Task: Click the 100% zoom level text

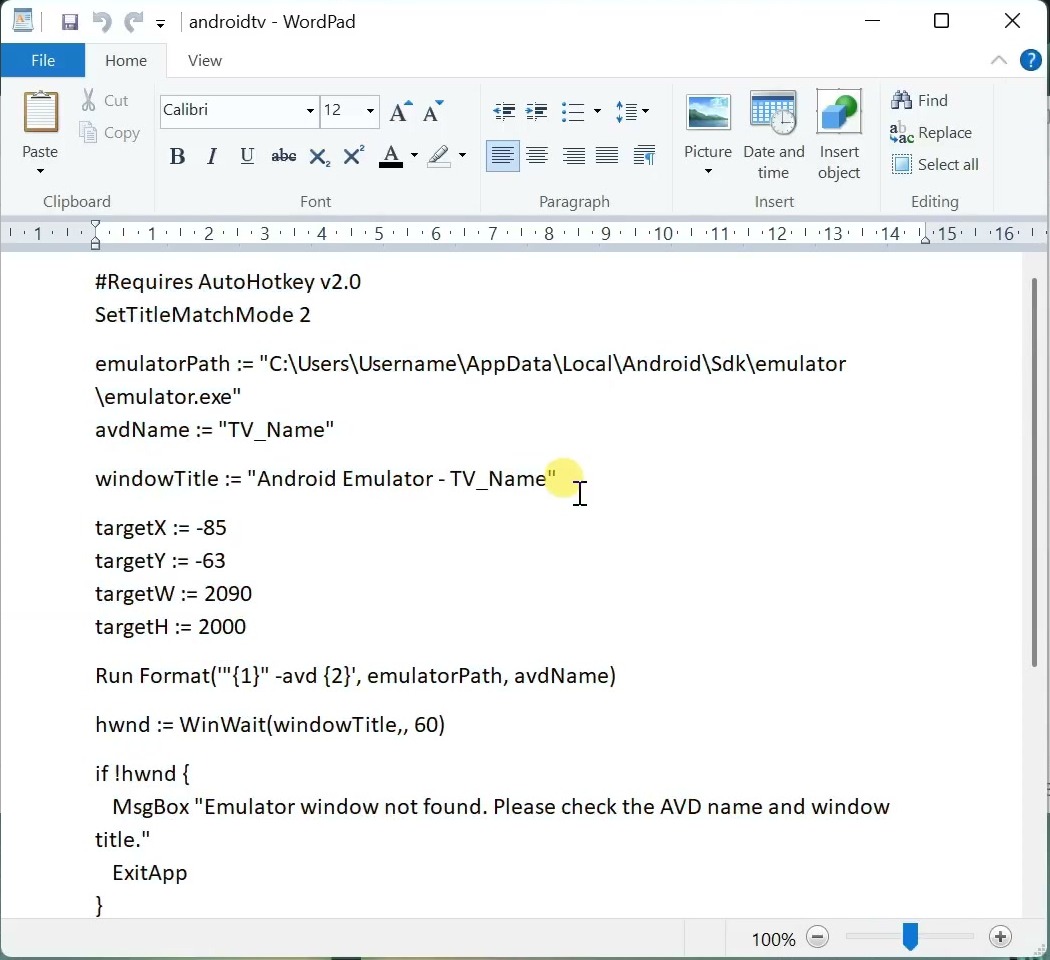Action: (x=773, y=939)
